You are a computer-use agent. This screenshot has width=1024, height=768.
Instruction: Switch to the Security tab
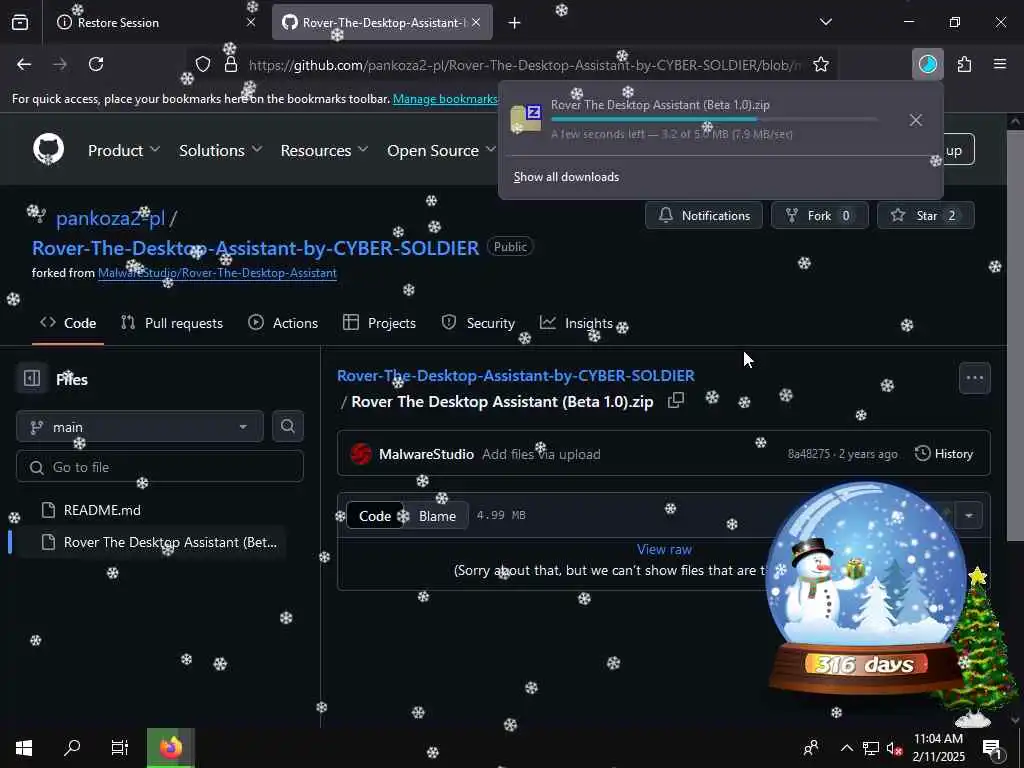478,323
